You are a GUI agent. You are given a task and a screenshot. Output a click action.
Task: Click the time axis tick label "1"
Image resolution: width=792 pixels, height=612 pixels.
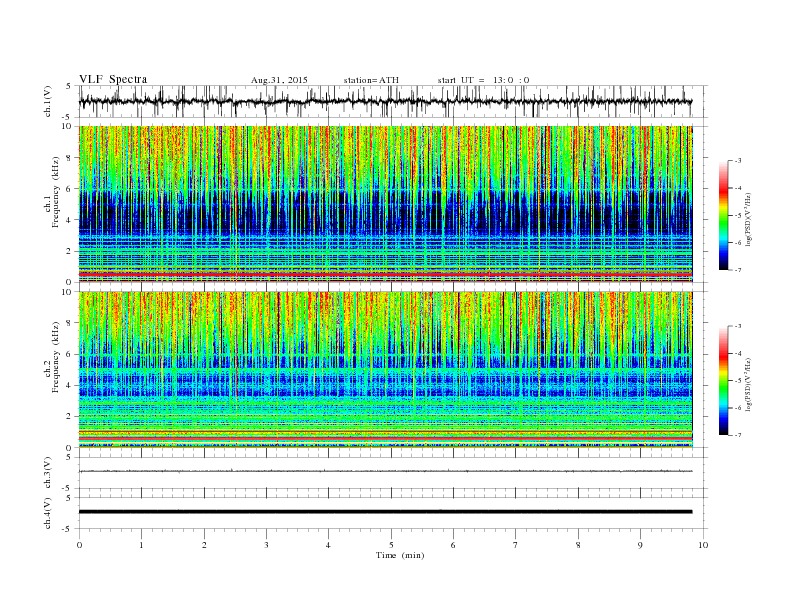pyautogui.click(x=141, y=545)
